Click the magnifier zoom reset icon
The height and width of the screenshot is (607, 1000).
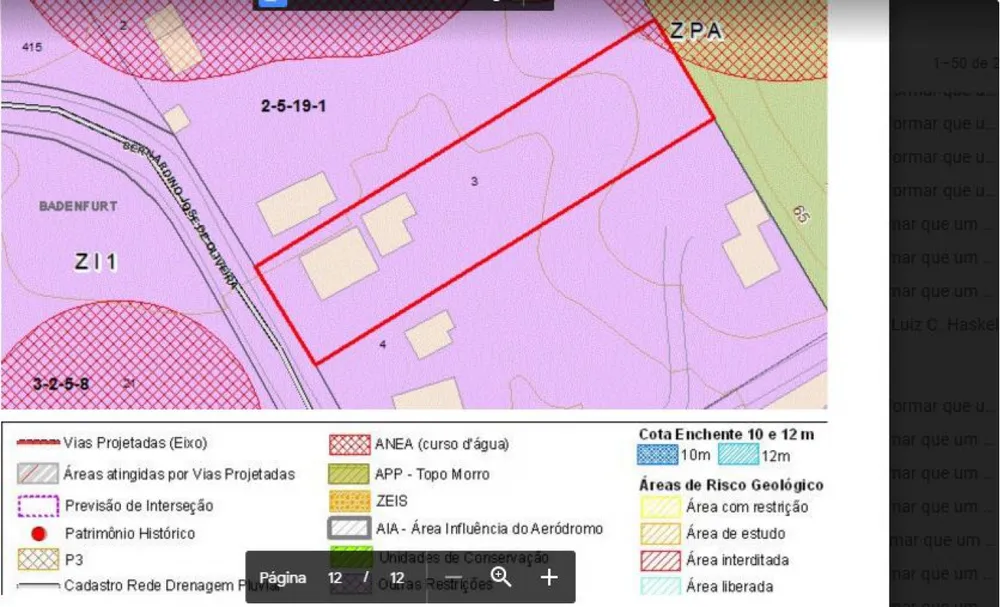click(501, 578)
